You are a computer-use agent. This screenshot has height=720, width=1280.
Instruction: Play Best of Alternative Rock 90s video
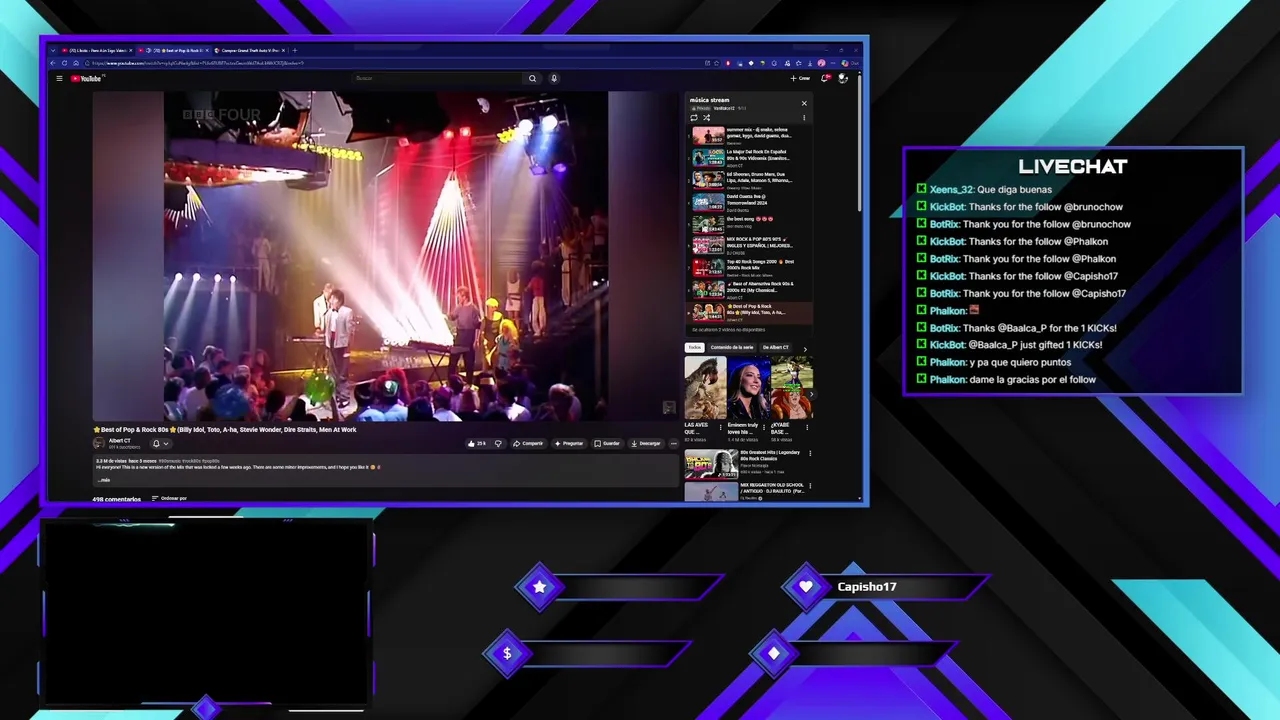751,289
